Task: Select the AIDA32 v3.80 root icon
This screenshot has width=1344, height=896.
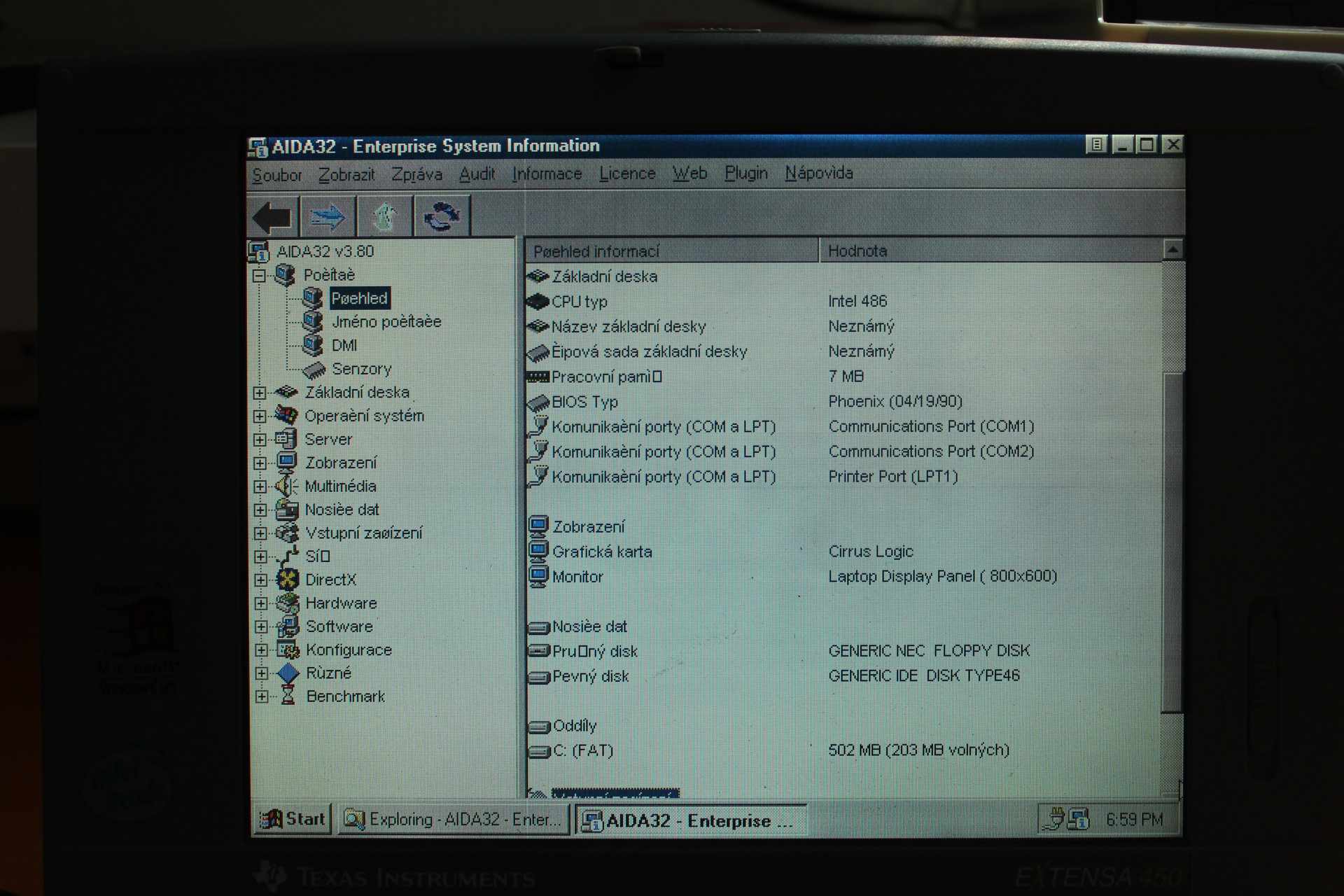Action: click(x=259, y=251)
